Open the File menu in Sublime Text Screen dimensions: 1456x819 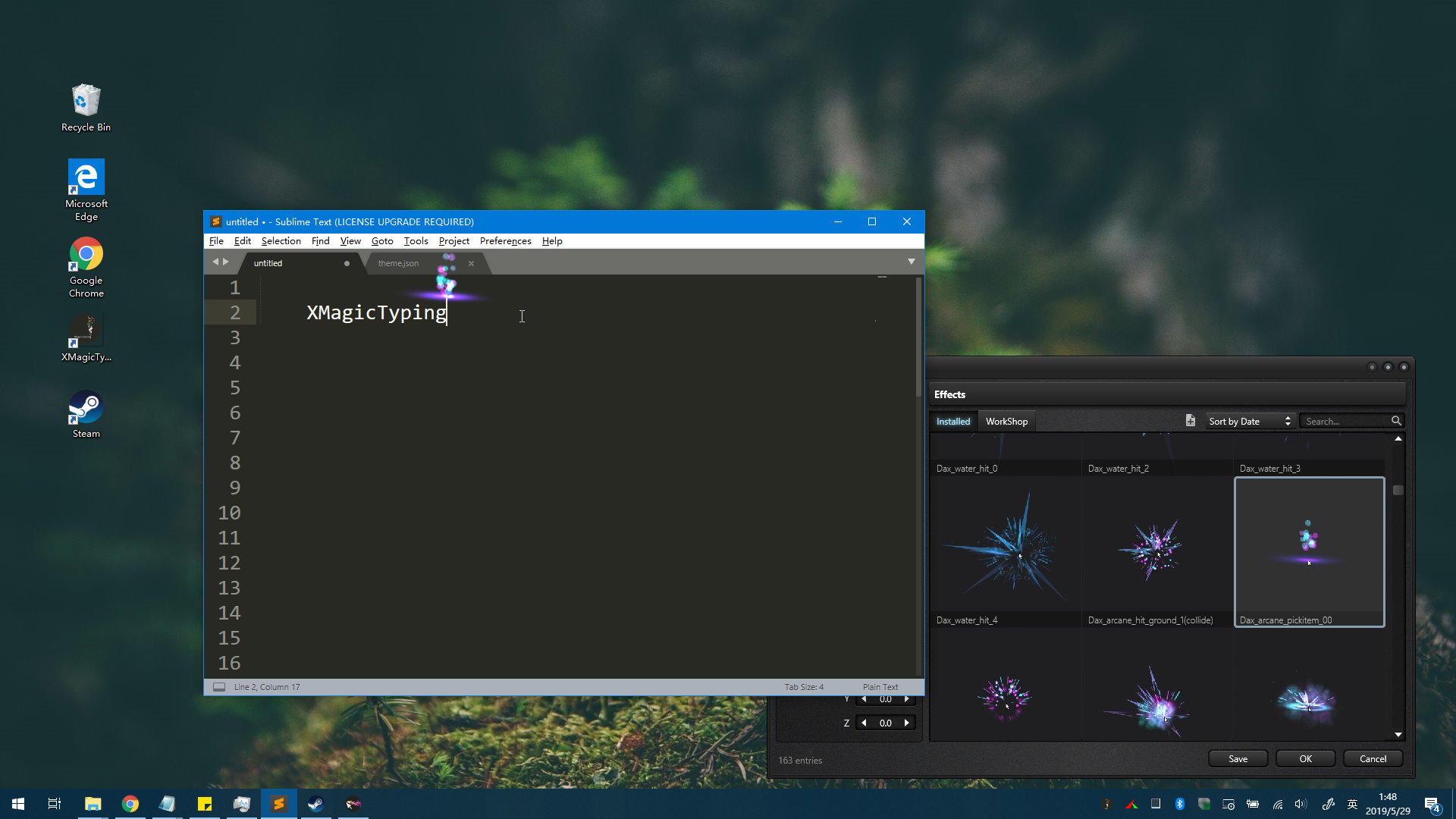215,241
